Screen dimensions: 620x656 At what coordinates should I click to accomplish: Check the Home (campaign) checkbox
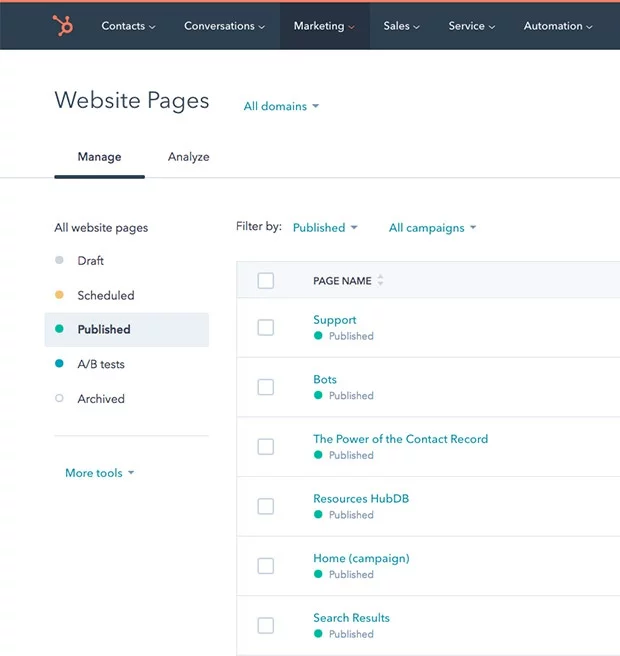pyautogui.click(x=266, y=566)
